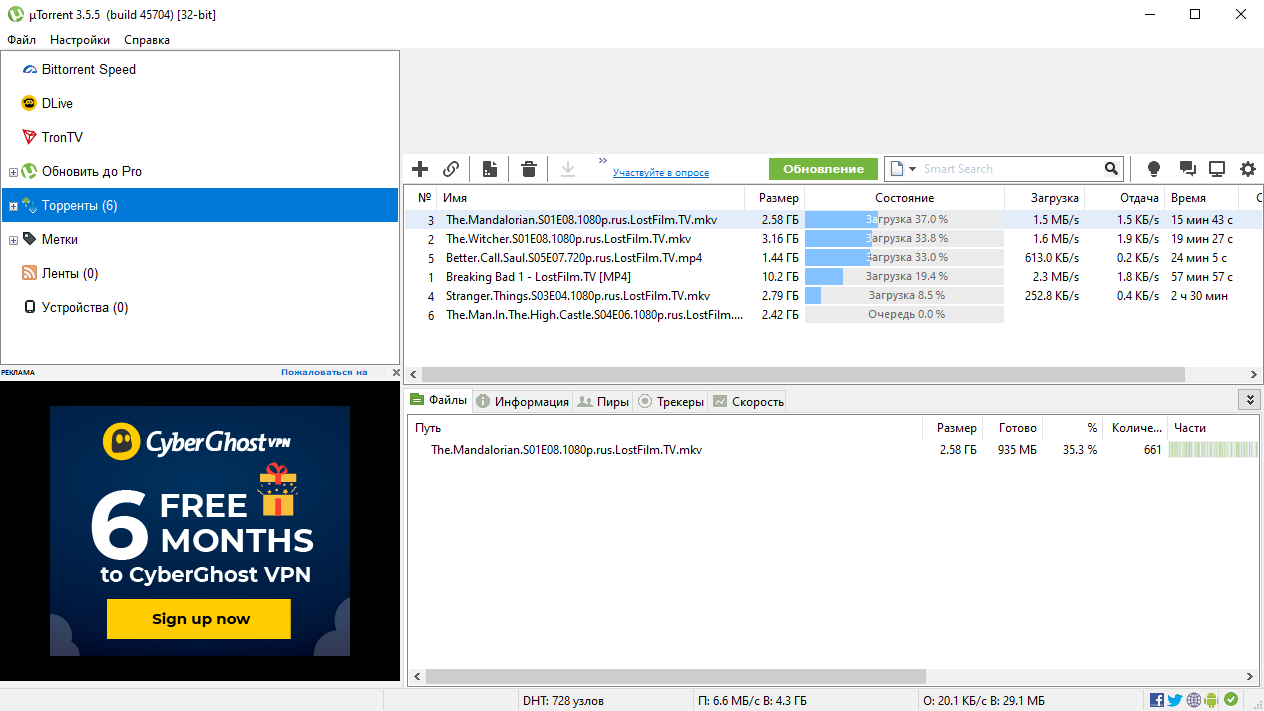Select 'Обновить до Pro' sidebar item
This screenshot has width=1264, height=711.
[x=92, y=171]
